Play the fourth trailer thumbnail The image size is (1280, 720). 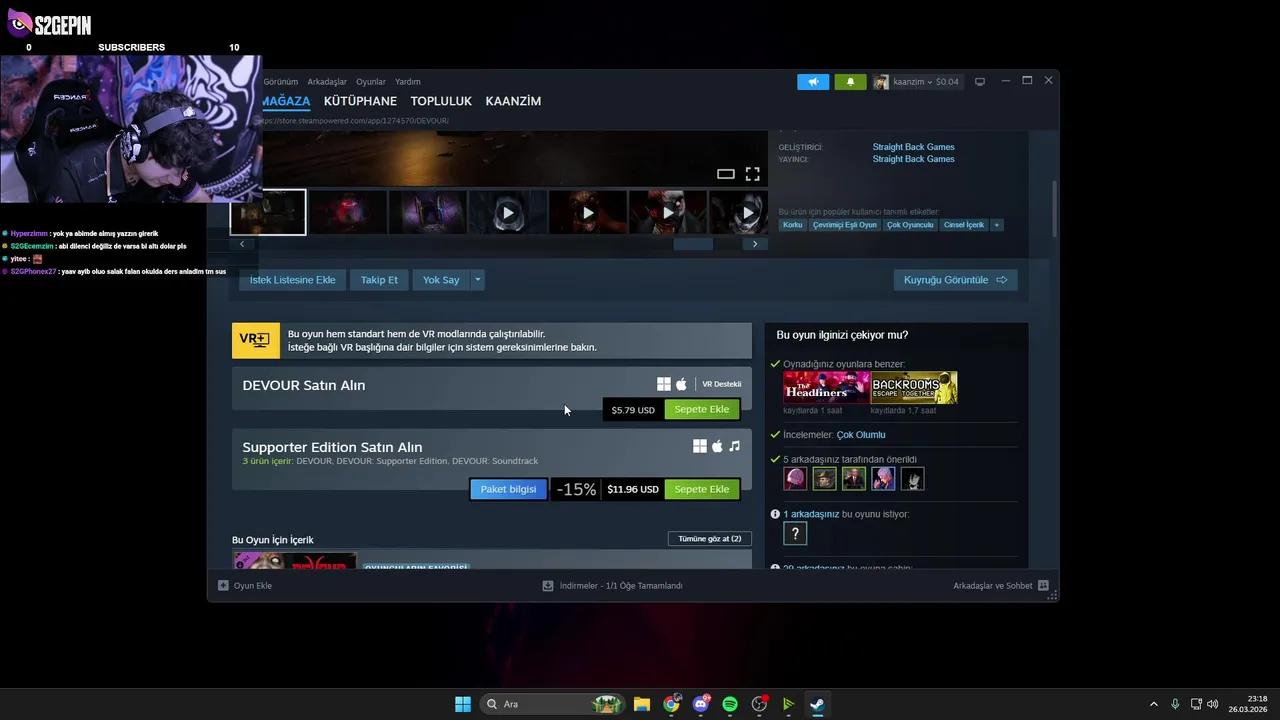[x=508, y=212]
